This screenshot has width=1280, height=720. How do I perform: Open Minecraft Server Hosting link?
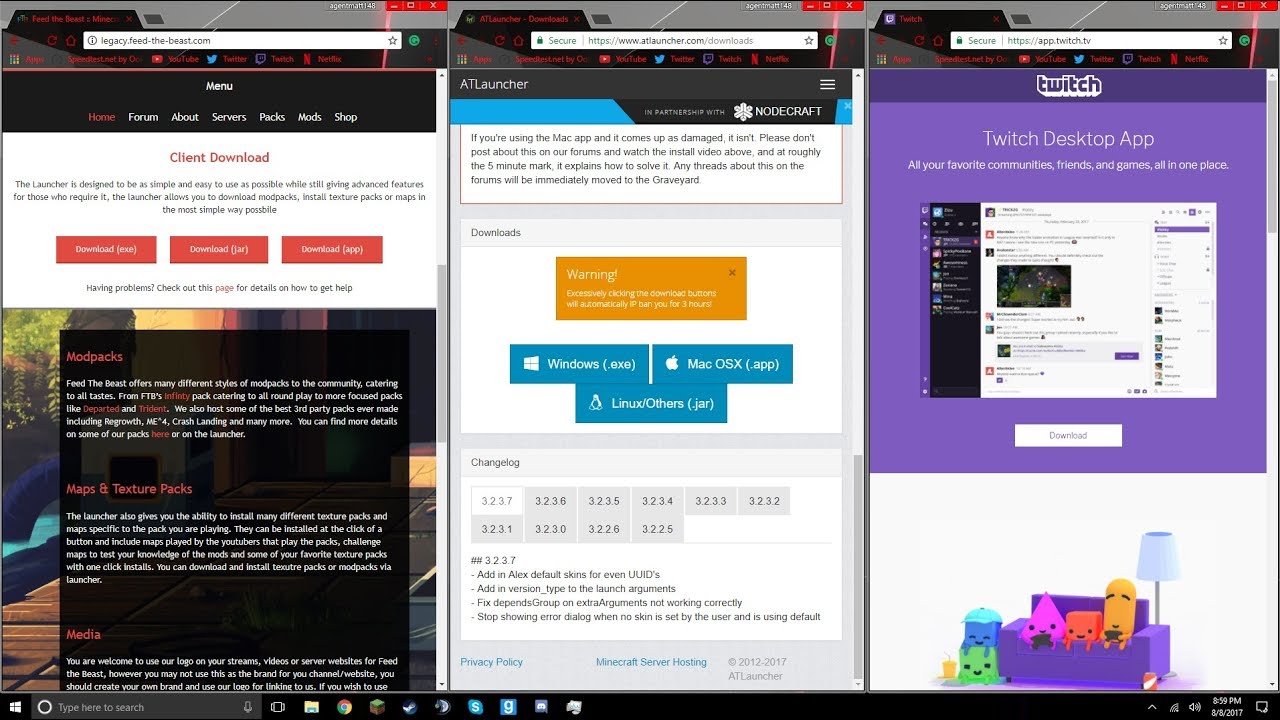click(x=651, y=662)
